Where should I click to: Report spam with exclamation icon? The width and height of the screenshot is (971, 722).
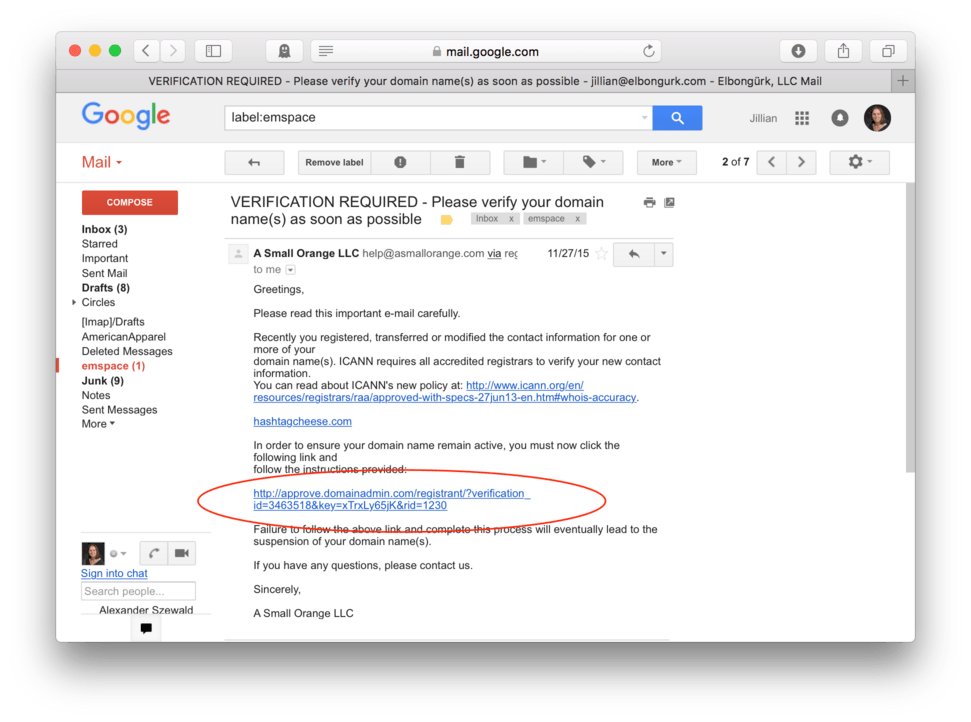[x=400, y=162]
